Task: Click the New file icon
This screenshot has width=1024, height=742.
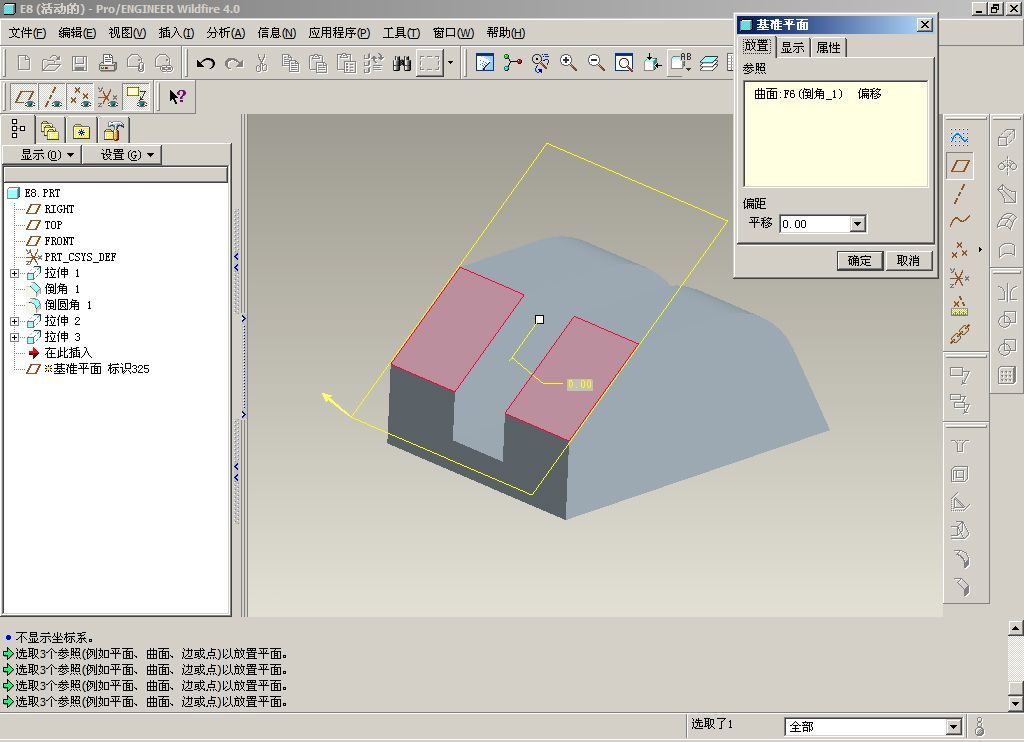Action: (24, 63)
